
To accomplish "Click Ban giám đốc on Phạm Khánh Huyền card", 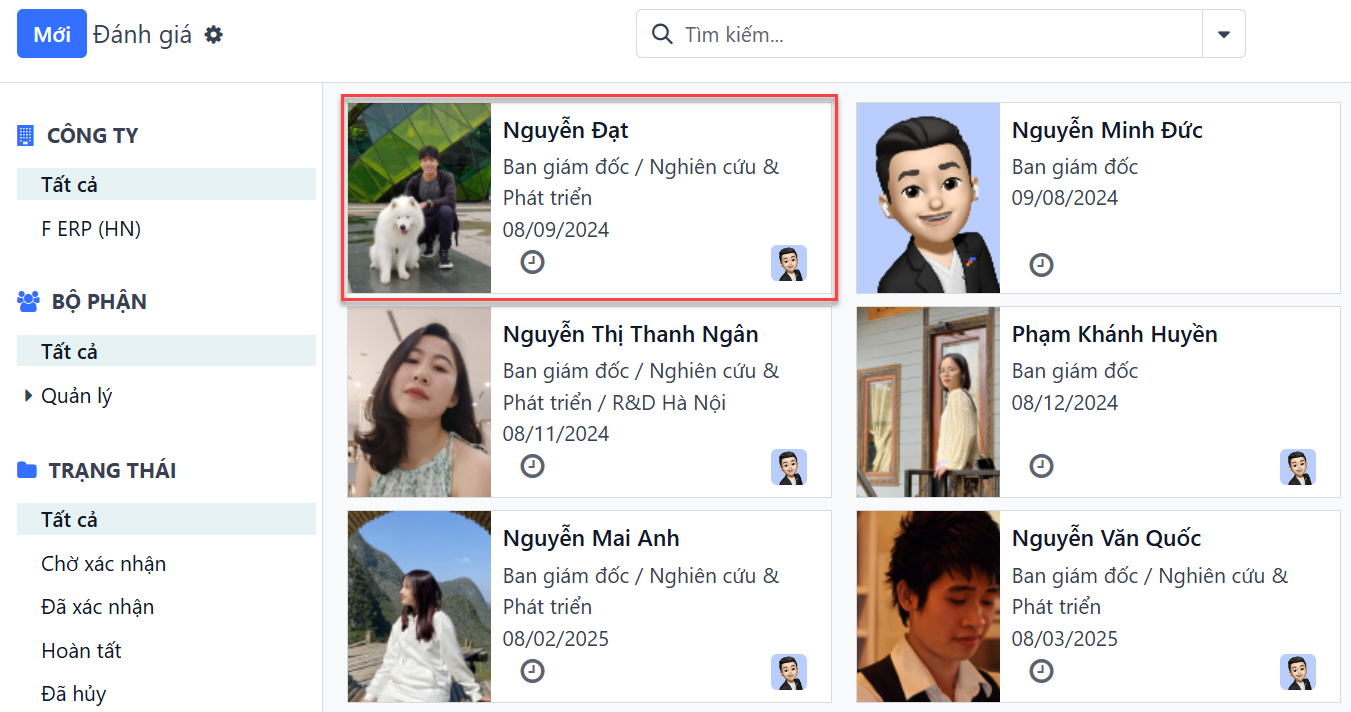I will click(1075, 371).
